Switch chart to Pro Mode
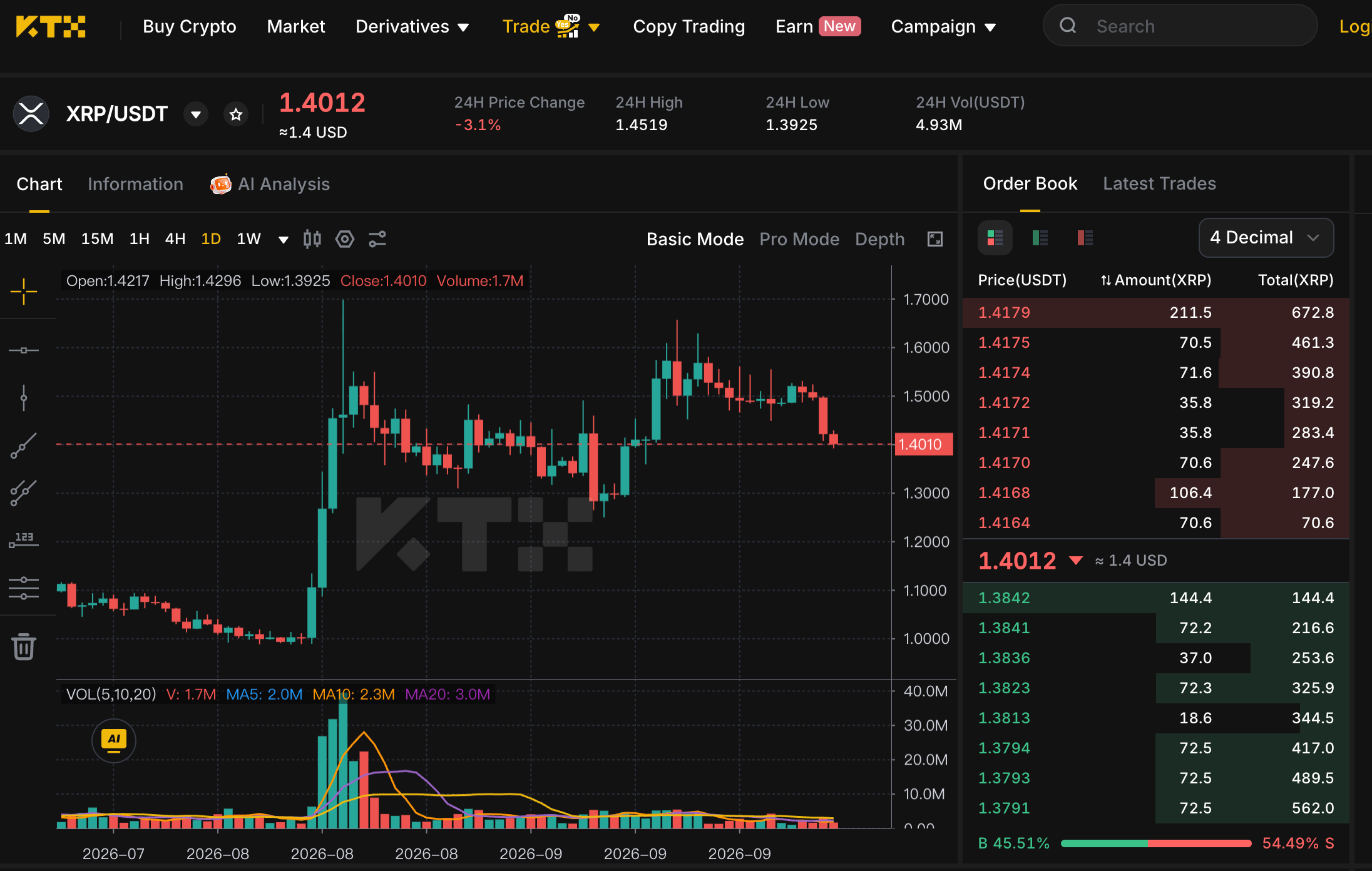Screen dimensions: 1372x871 [x=799, y=239]
